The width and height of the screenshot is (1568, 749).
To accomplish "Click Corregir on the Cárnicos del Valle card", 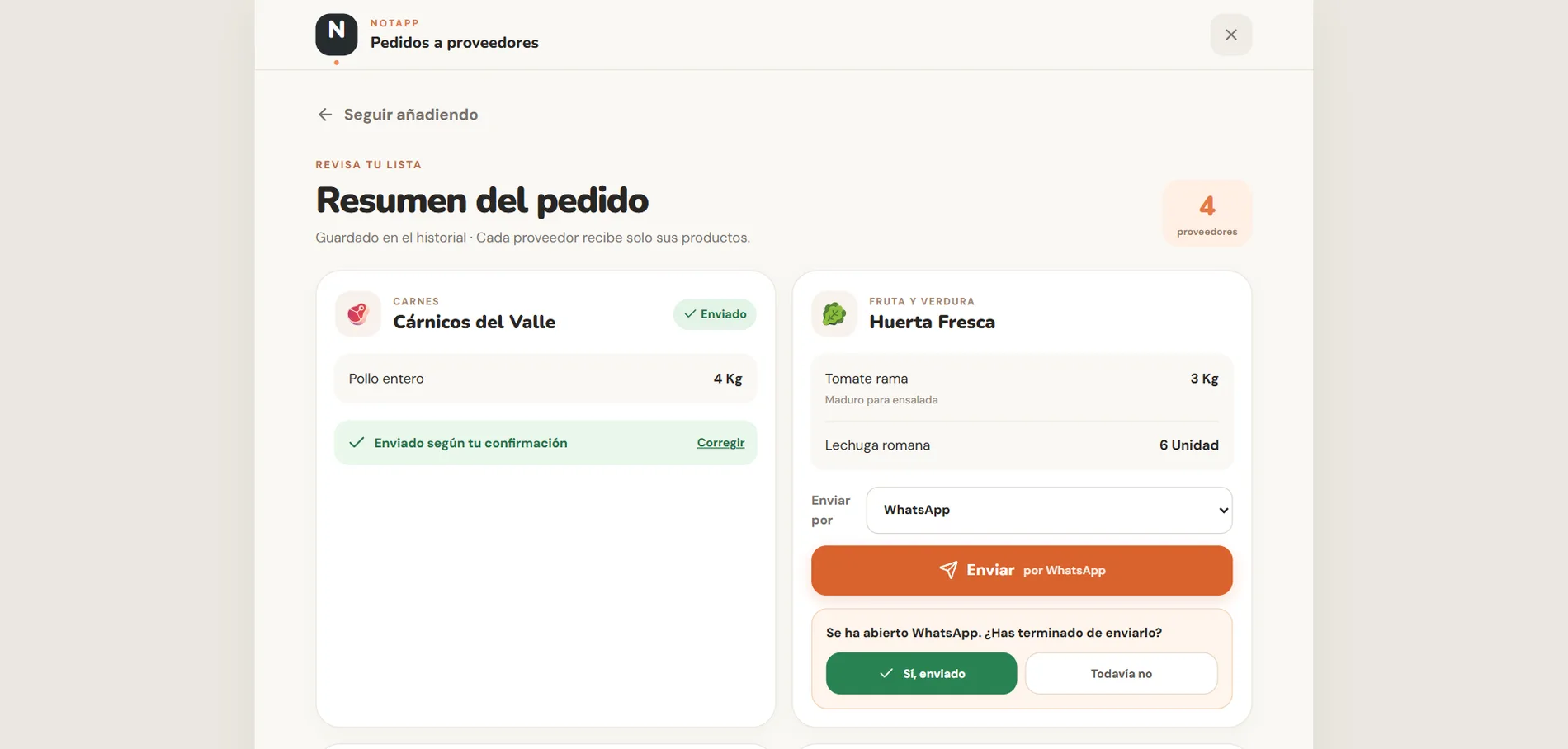I will (720, 443).
